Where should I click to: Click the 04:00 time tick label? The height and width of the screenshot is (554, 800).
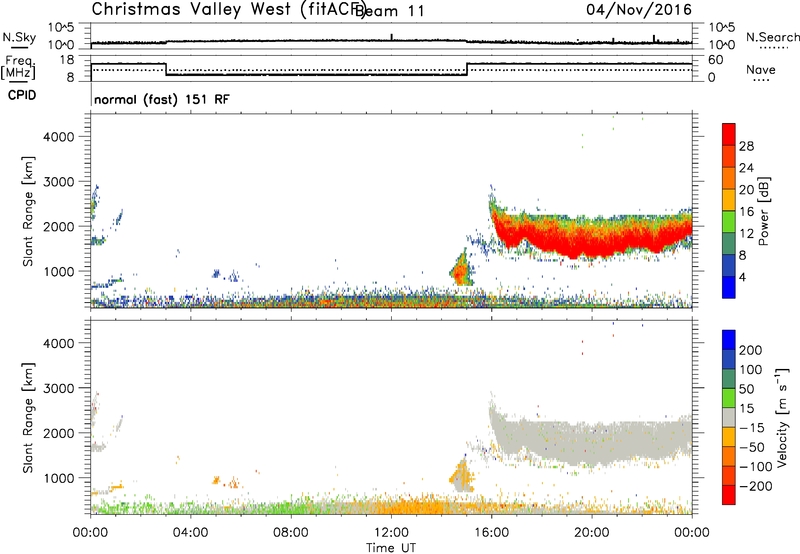(190, 533)
